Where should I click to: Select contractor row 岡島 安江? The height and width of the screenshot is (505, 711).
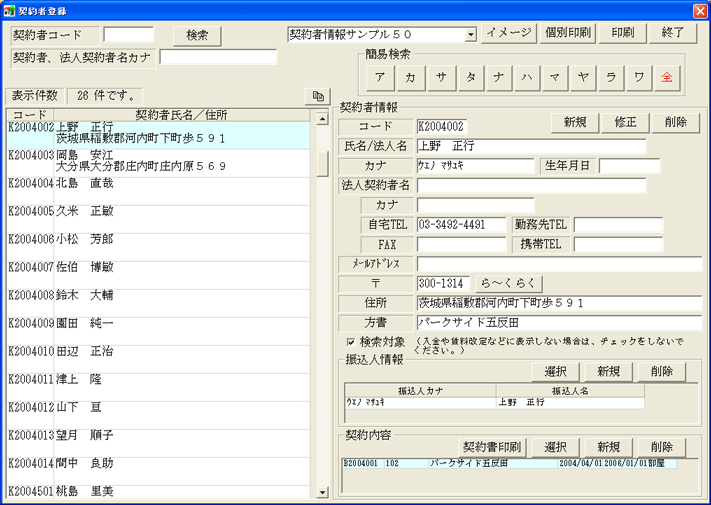tap(160, 162)
